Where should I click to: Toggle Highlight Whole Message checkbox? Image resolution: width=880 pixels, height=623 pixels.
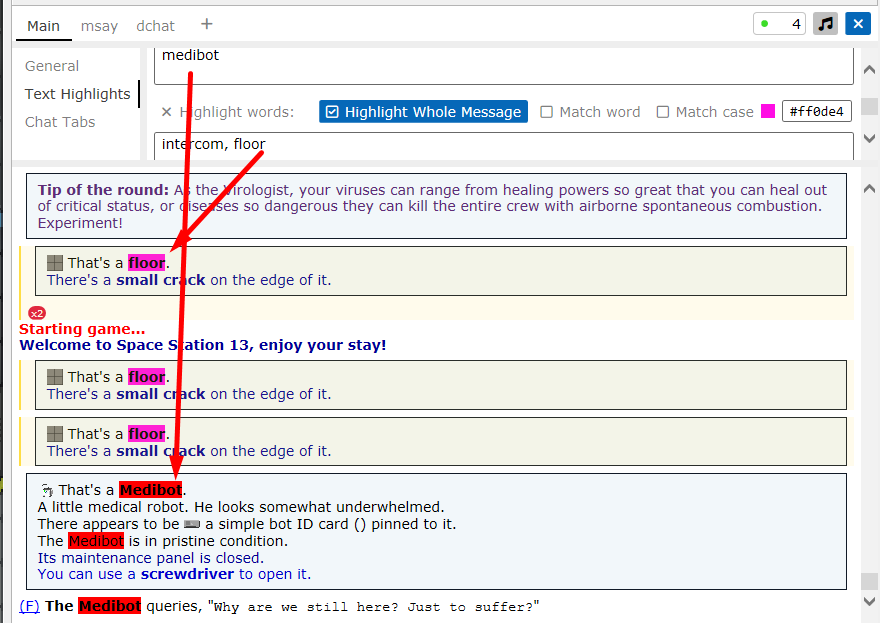[x=423, y=112]
